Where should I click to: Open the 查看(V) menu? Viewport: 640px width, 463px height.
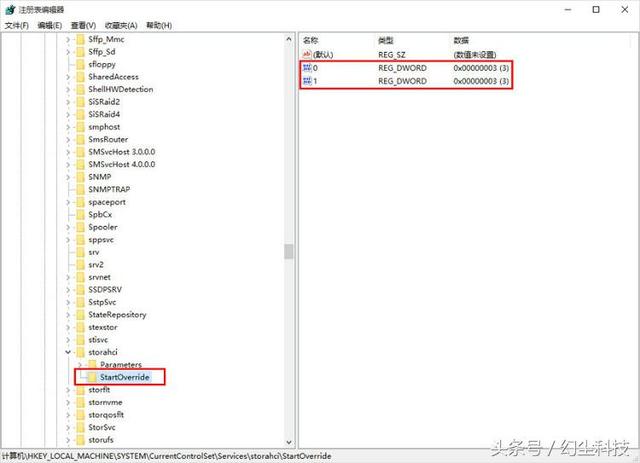point(83,25)
